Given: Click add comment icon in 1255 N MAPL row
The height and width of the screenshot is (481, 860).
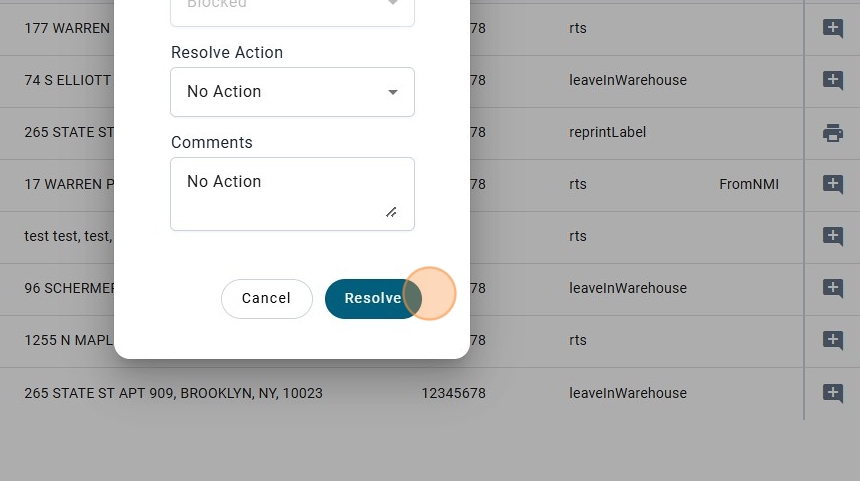Looking at the screenshot, I should [833, 340].
